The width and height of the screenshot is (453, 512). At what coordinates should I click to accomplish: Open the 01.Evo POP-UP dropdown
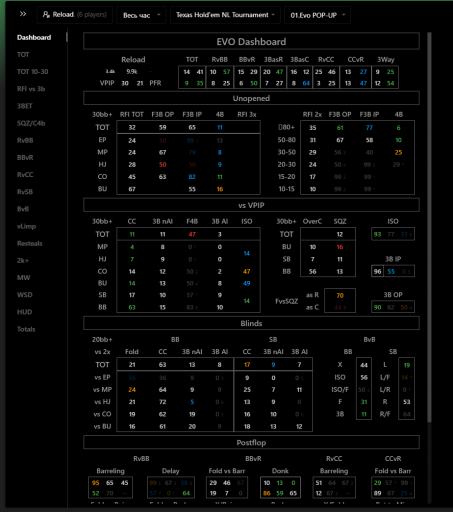317,15
